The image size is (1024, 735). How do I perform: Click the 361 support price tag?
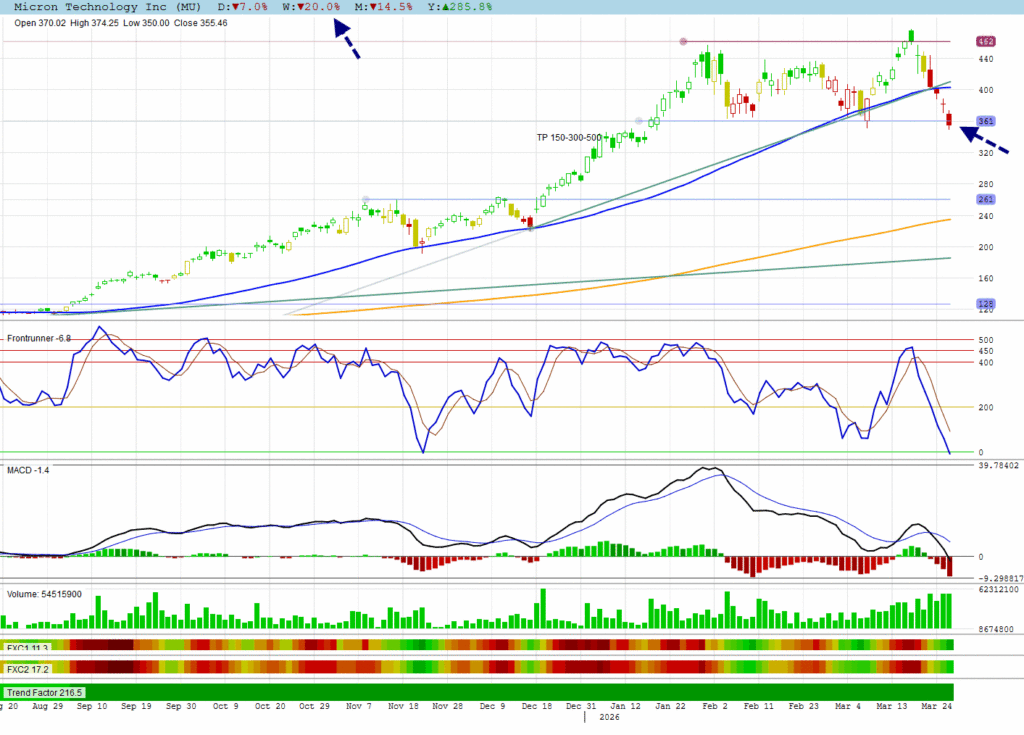(986, 122)
